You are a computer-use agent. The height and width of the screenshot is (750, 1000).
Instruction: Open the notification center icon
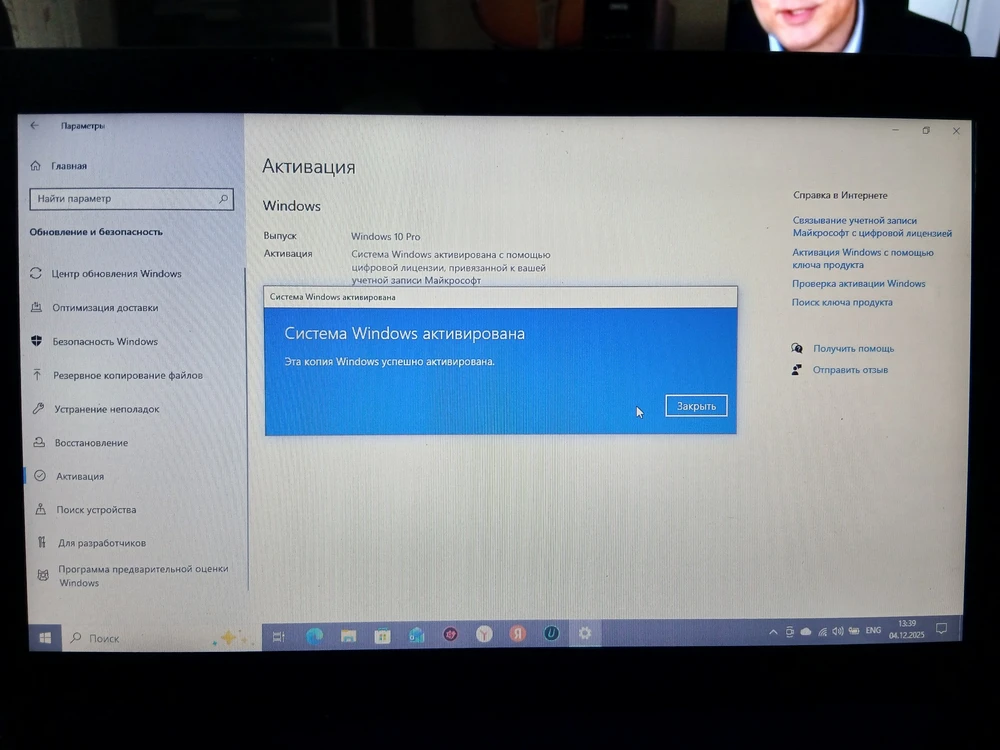pos(941,629)
